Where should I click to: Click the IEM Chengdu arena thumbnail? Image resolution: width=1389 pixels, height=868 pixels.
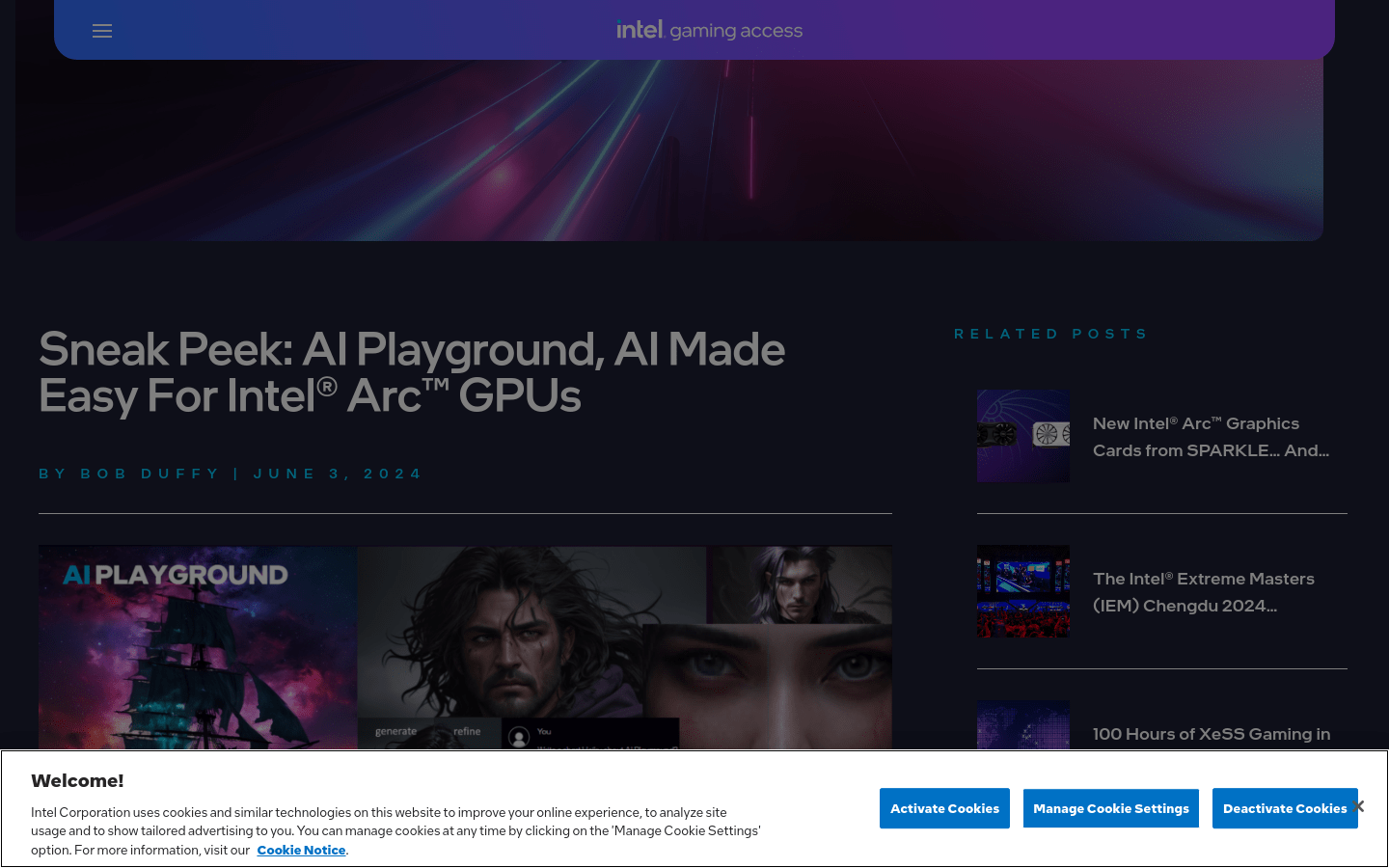1023,590
